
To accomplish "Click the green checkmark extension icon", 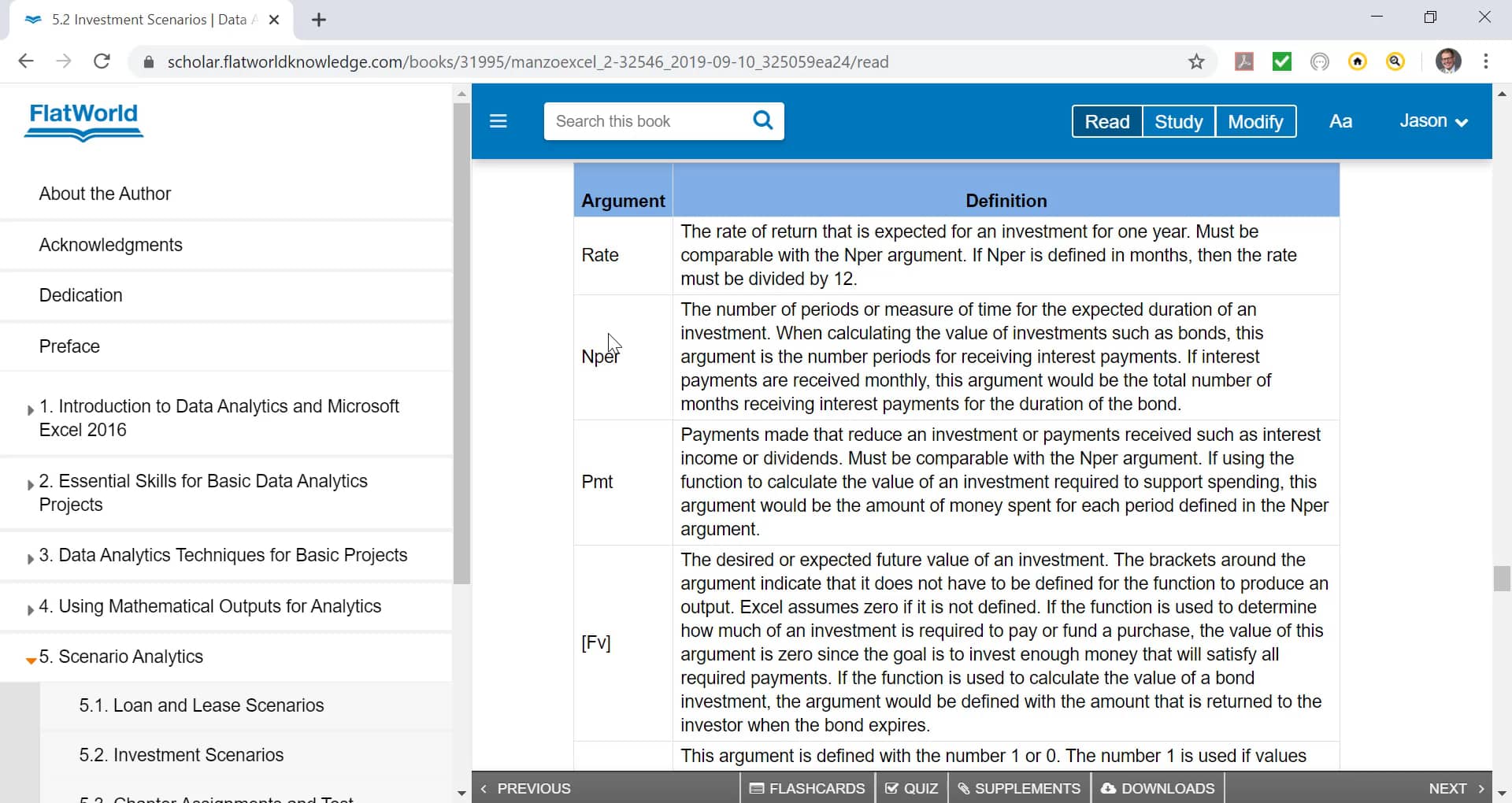I will coord(1282,61).
